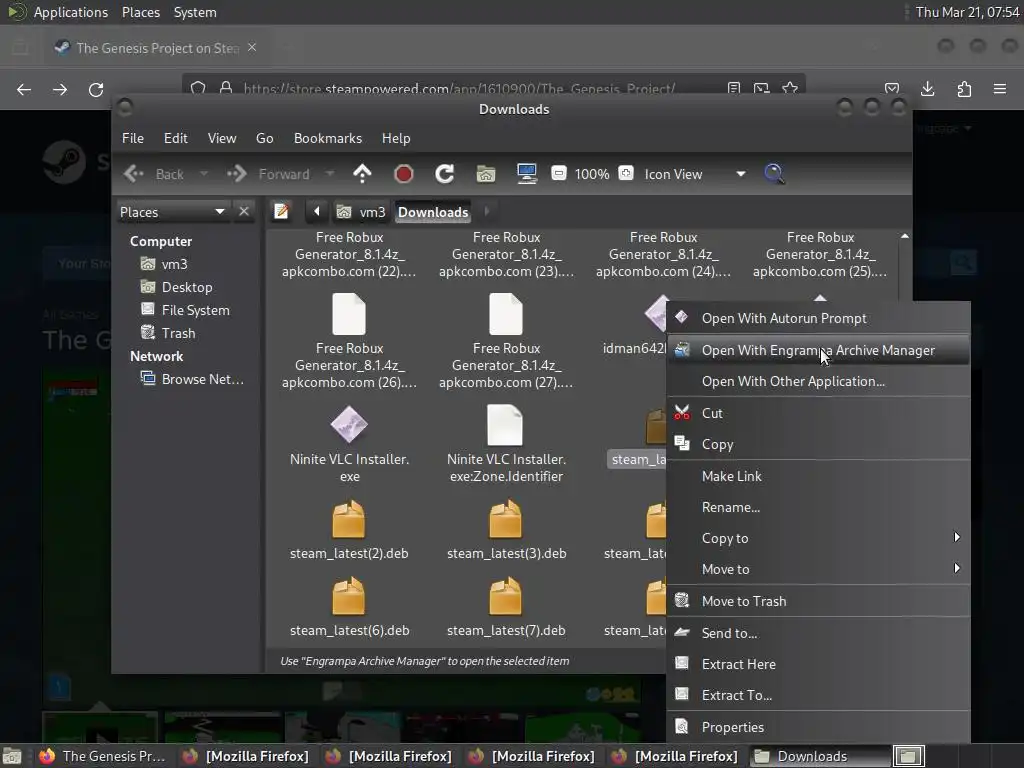Open the Applications menu in the top panel
The image size is (1024, 768).
point(71,12)
